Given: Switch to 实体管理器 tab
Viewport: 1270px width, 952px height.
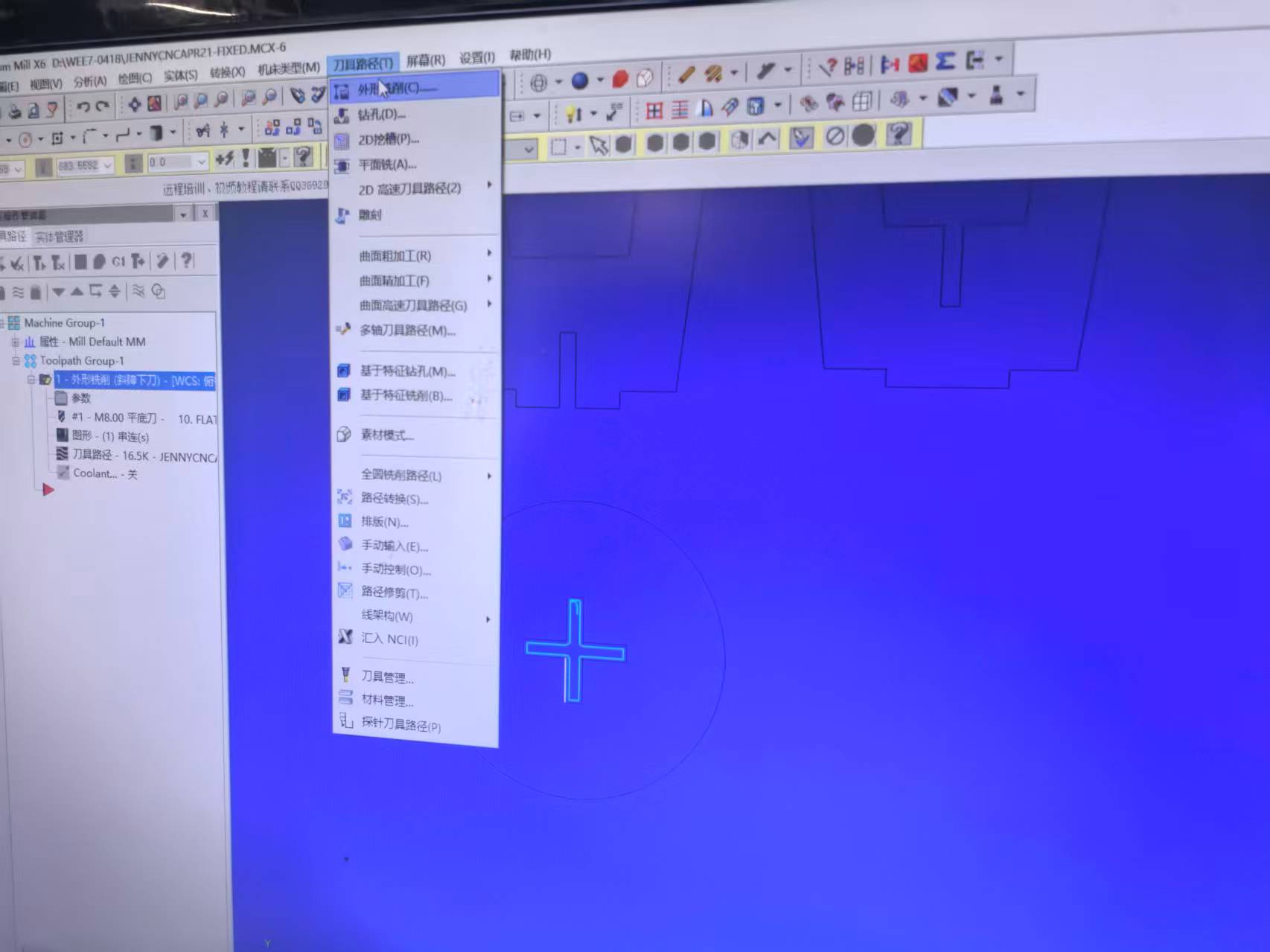Looking at the screenshot, I should click(60, 237).
